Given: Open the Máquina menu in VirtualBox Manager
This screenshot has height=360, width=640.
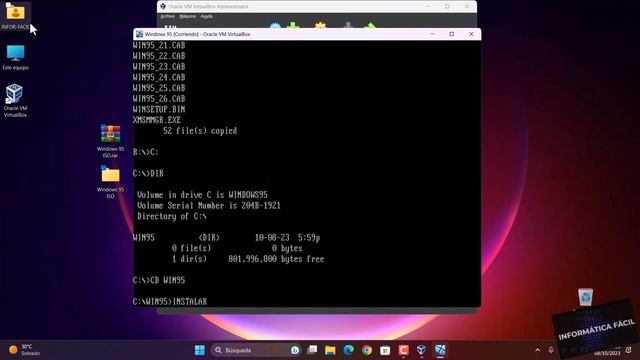Looking at the screenshot, I should point(187,16).
